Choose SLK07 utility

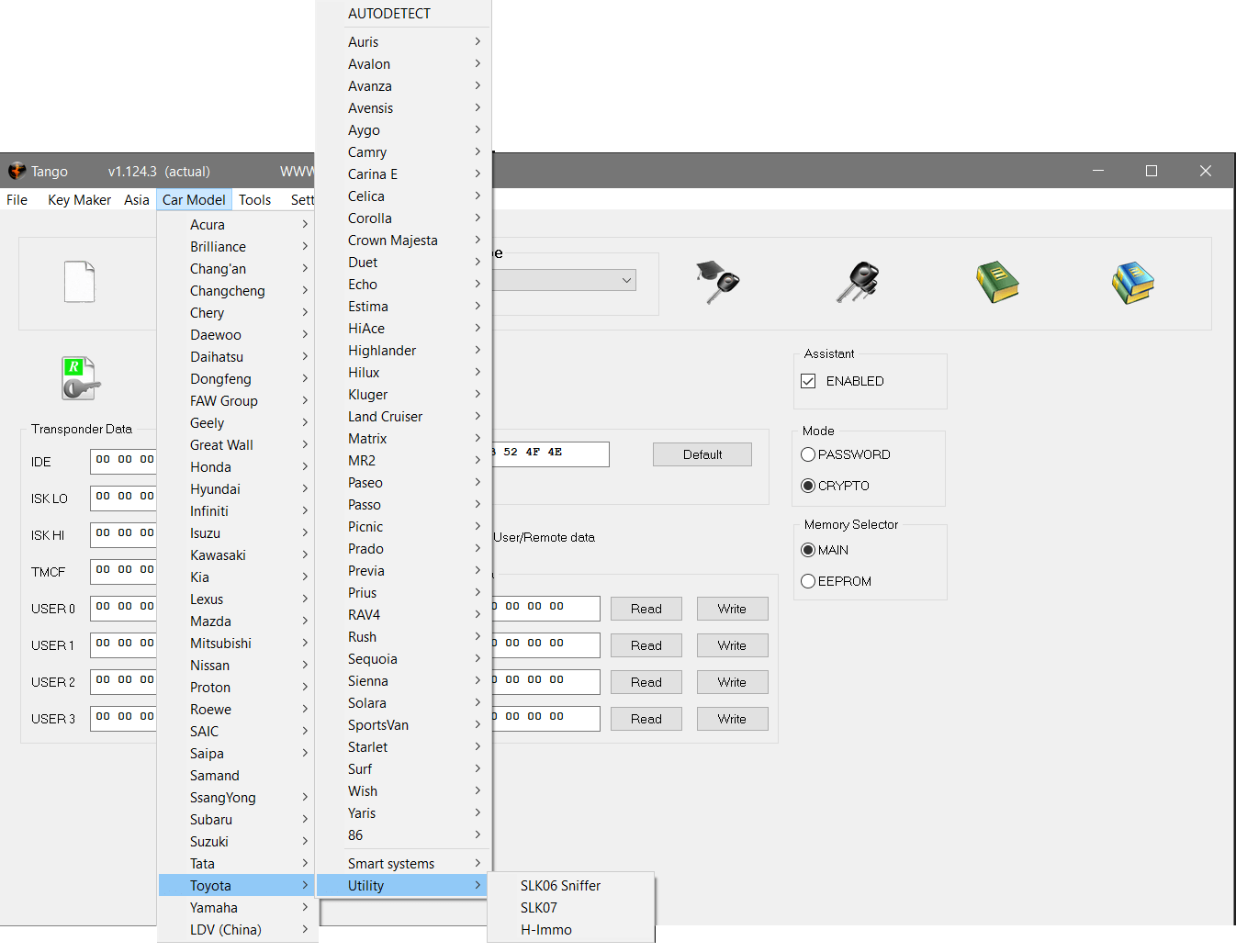click(571, 908)
